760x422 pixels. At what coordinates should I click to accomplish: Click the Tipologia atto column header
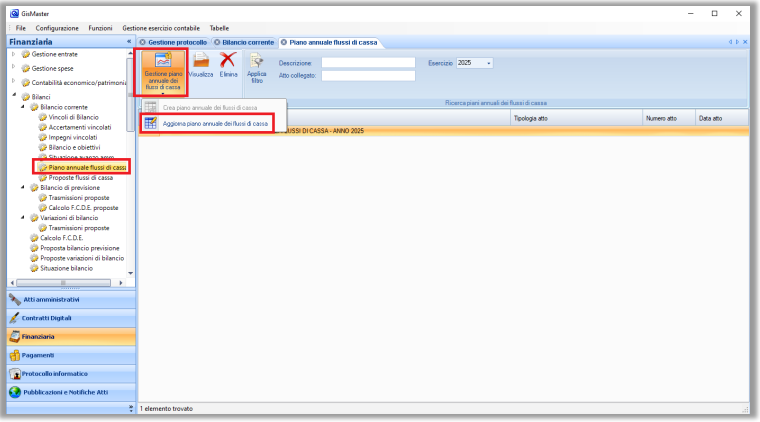point(530,118)
